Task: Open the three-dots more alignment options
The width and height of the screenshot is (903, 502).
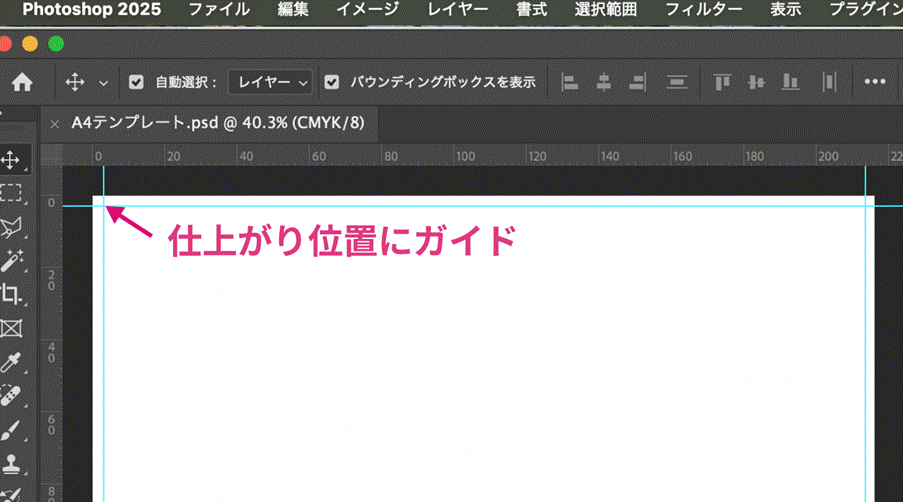Action: point(875,82)
